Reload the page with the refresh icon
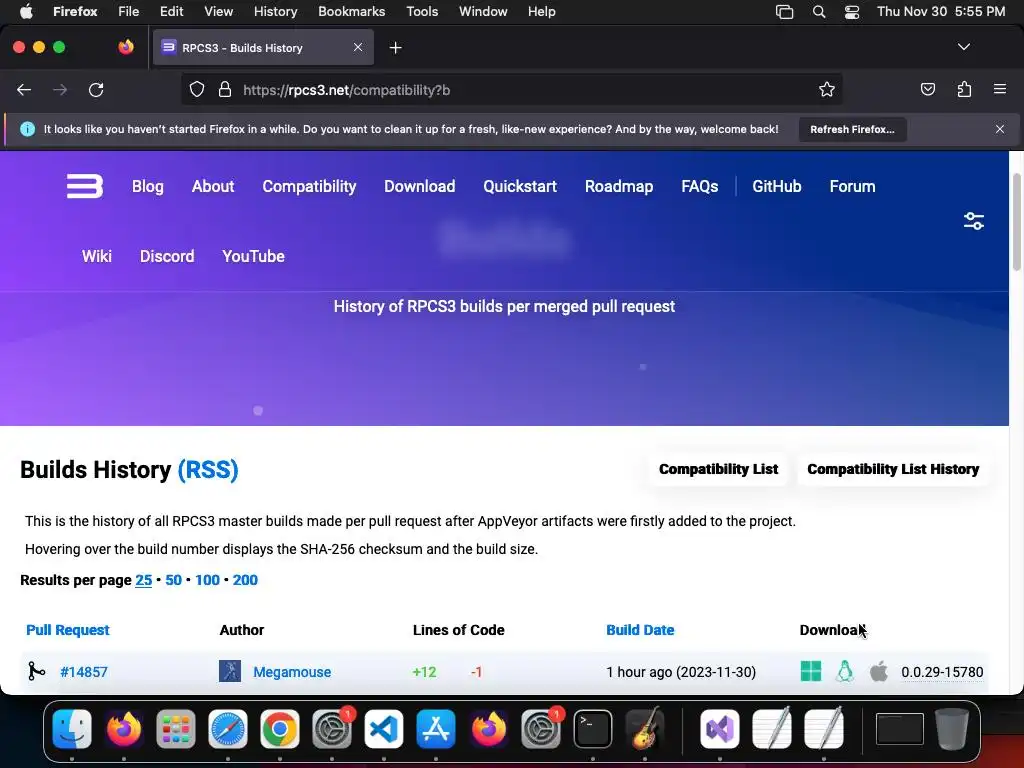 pos(96,89)
